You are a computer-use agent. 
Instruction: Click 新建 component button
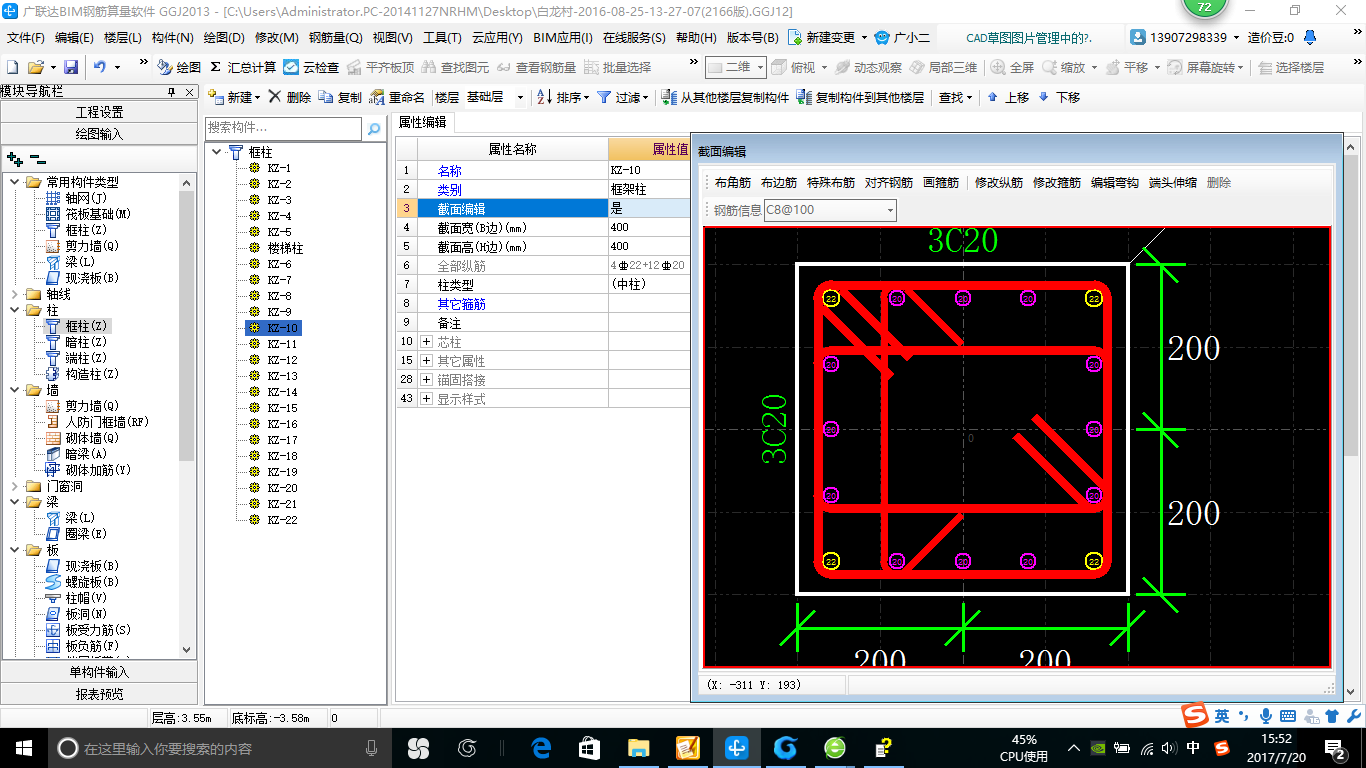(234, 97)
